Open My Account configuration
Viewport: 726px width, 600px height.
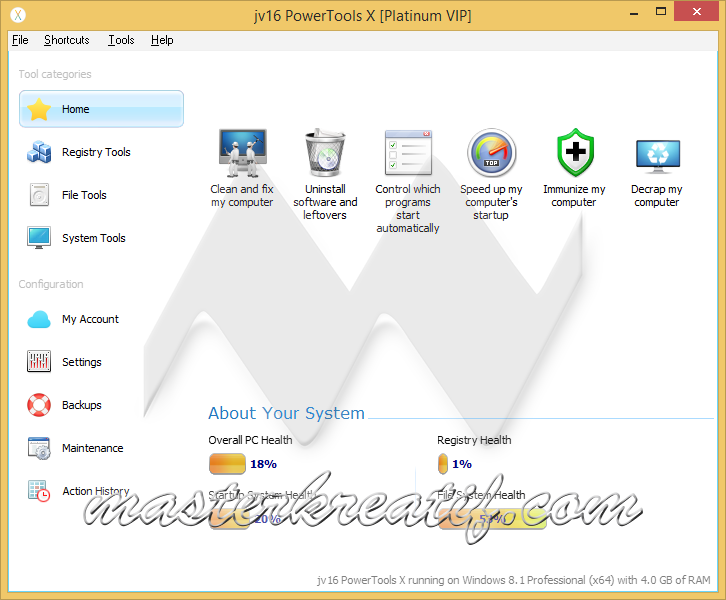click(x=90, y=319)
